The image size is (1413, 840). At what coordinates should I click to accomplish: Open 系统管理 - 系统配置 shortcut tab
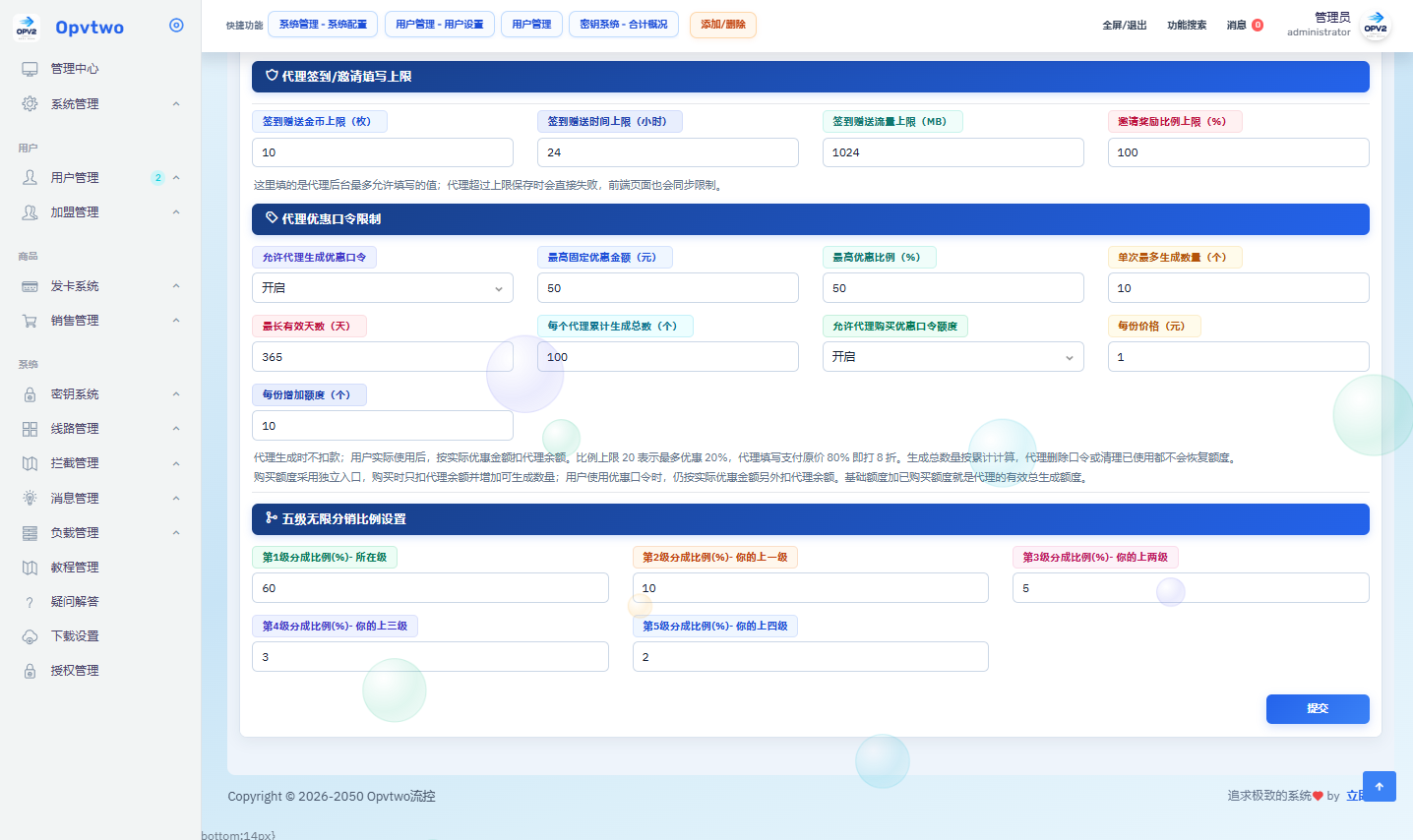coord(323,25)
